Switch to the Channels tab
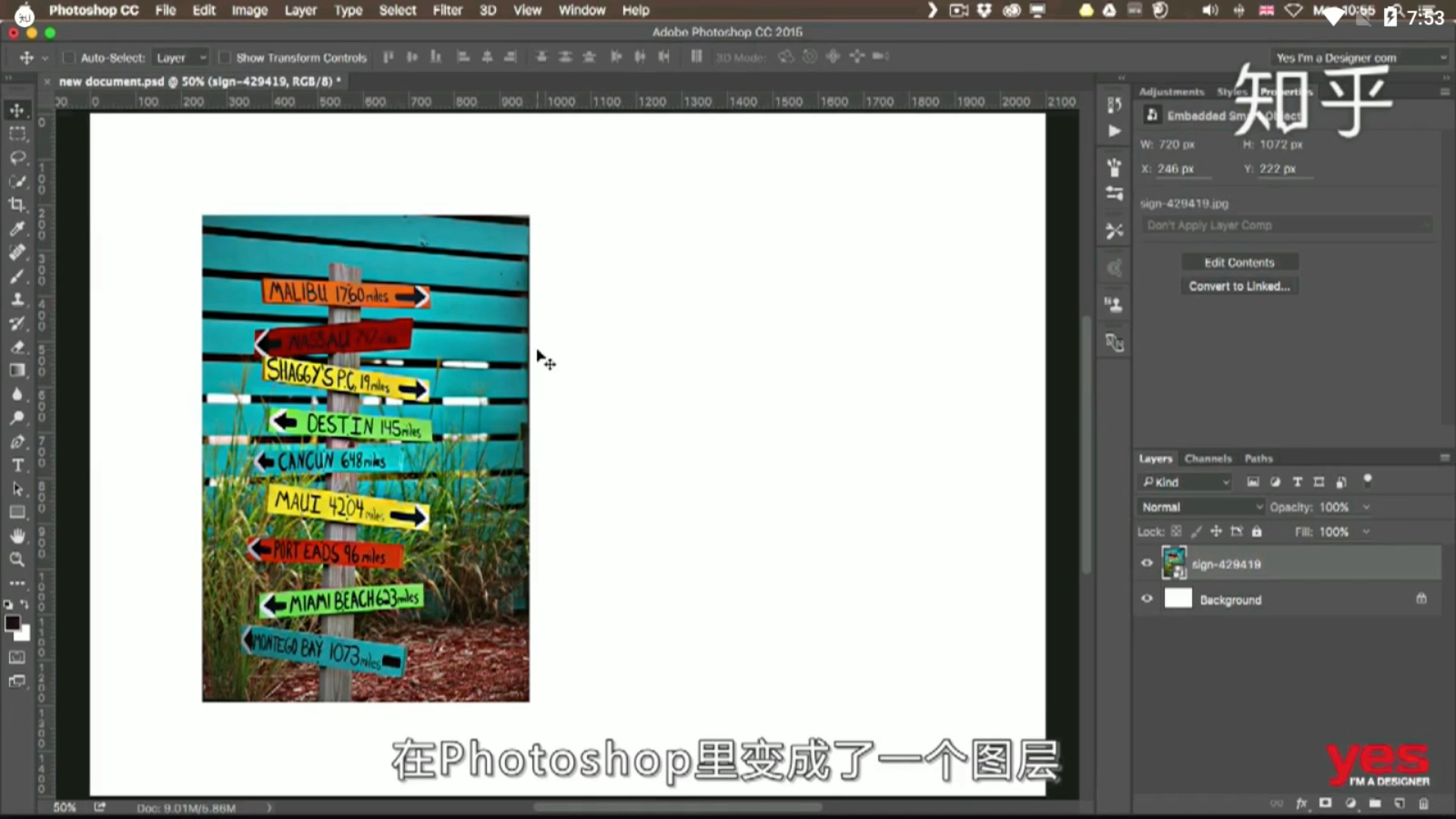 (x=1207, y=458)
